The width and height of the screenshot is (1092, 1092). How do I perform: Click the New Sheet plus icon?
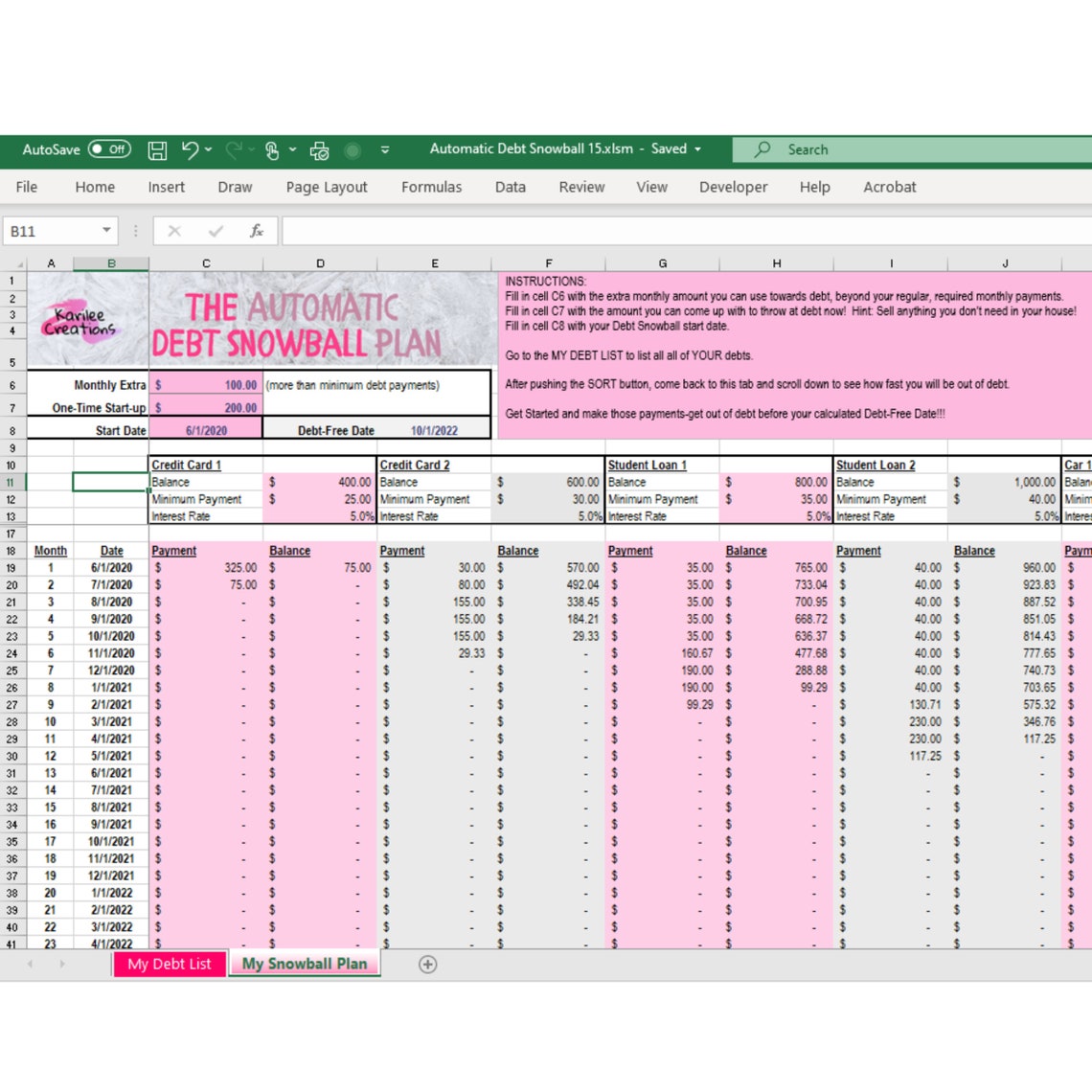(428, 965)
